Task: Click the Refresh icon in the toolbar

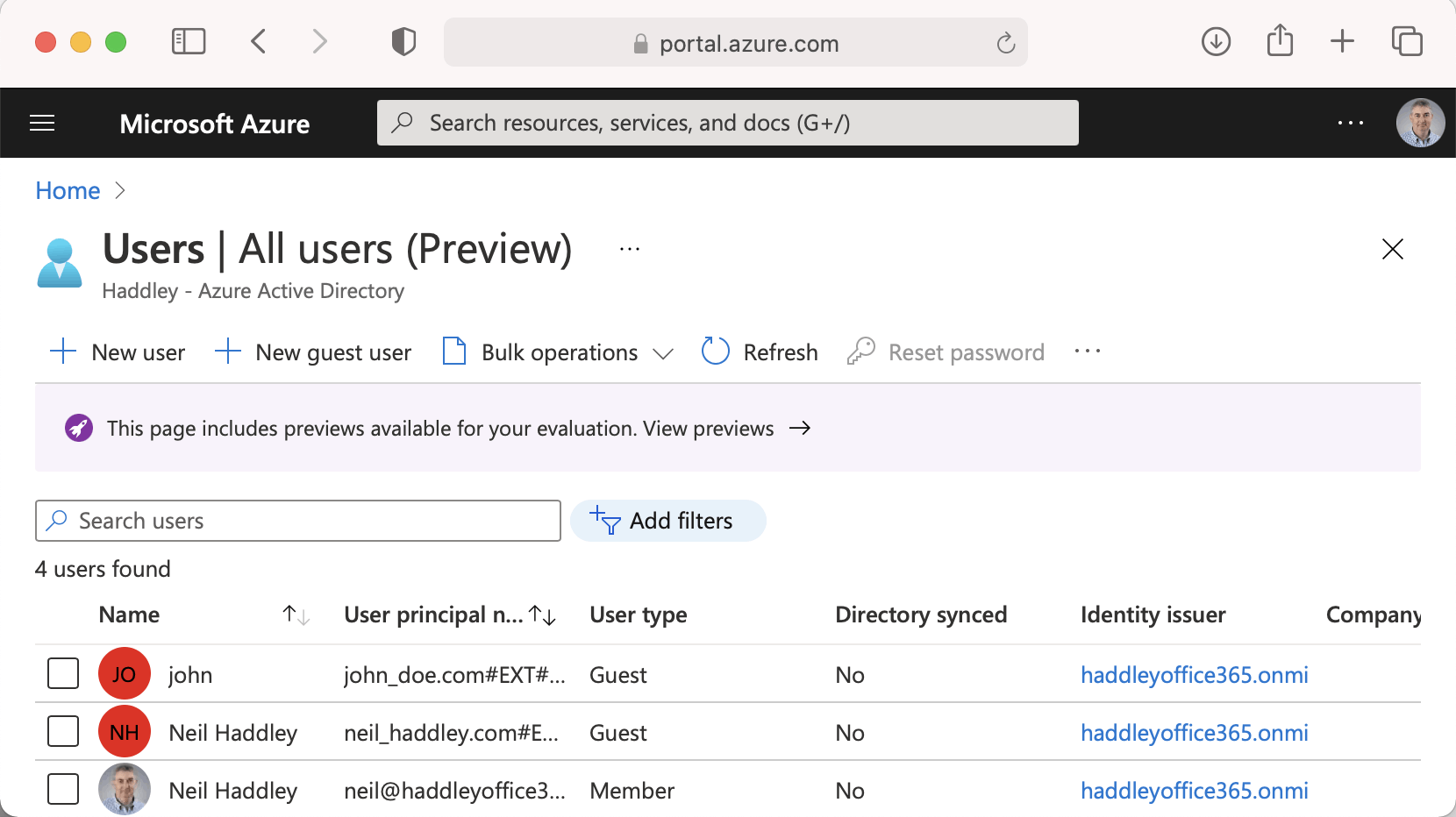Action: click(x=716, y=352)
